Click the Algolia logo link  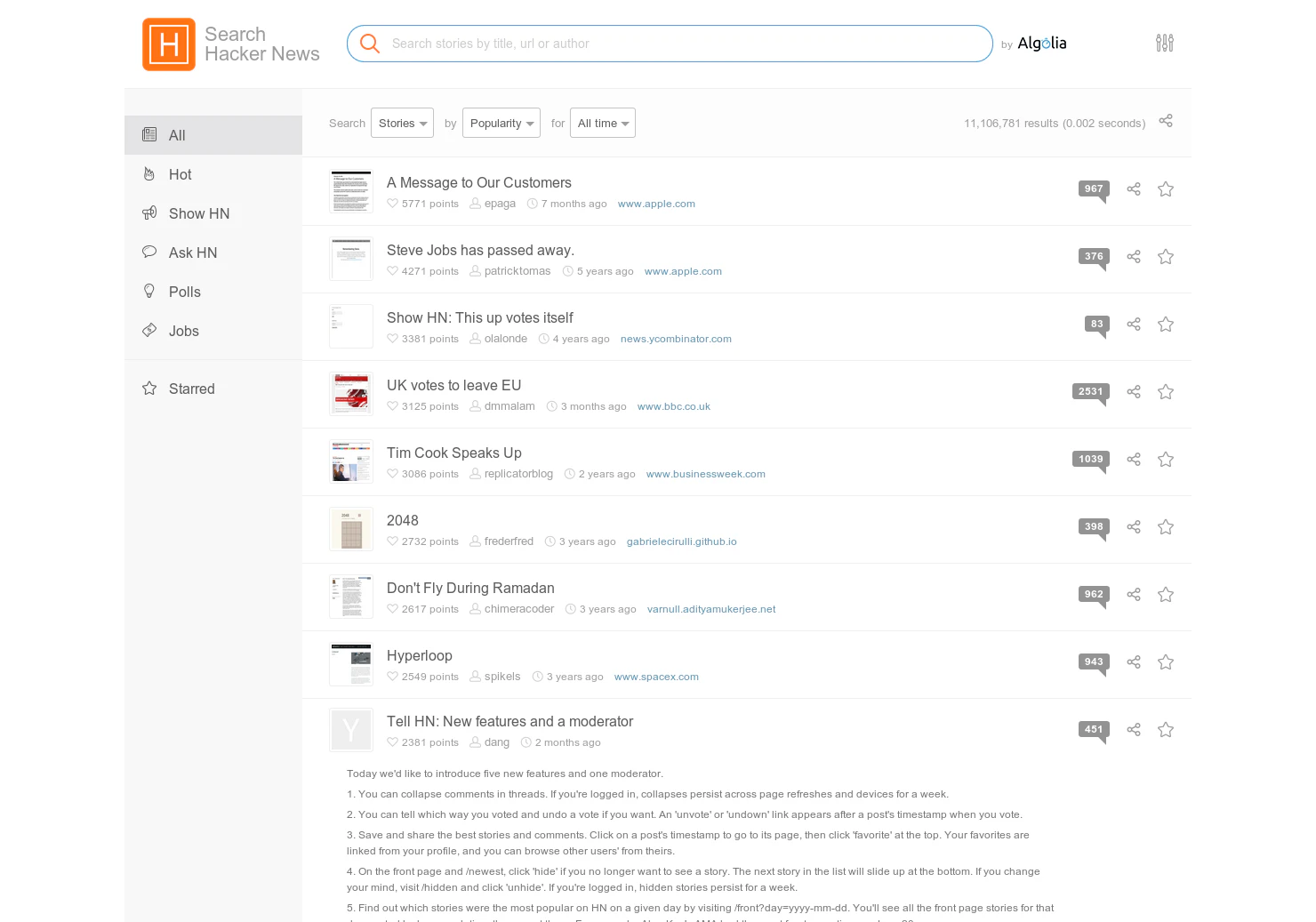(1041, 43)
